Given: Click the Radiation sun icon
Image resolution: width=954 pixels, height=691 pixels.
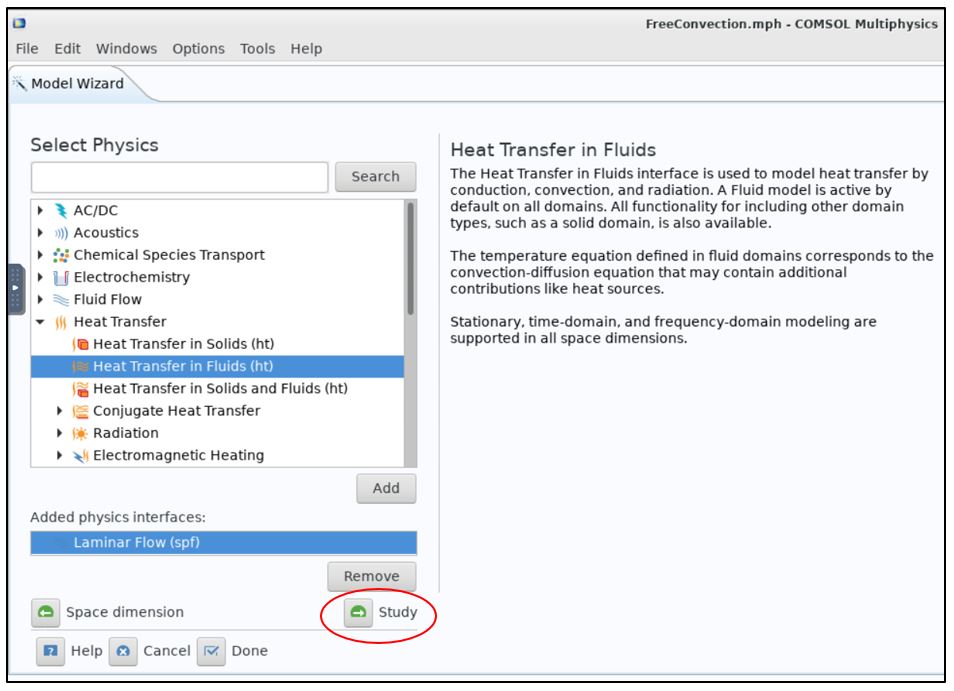Looking at the screenshot, I should (x=80, y=434).
